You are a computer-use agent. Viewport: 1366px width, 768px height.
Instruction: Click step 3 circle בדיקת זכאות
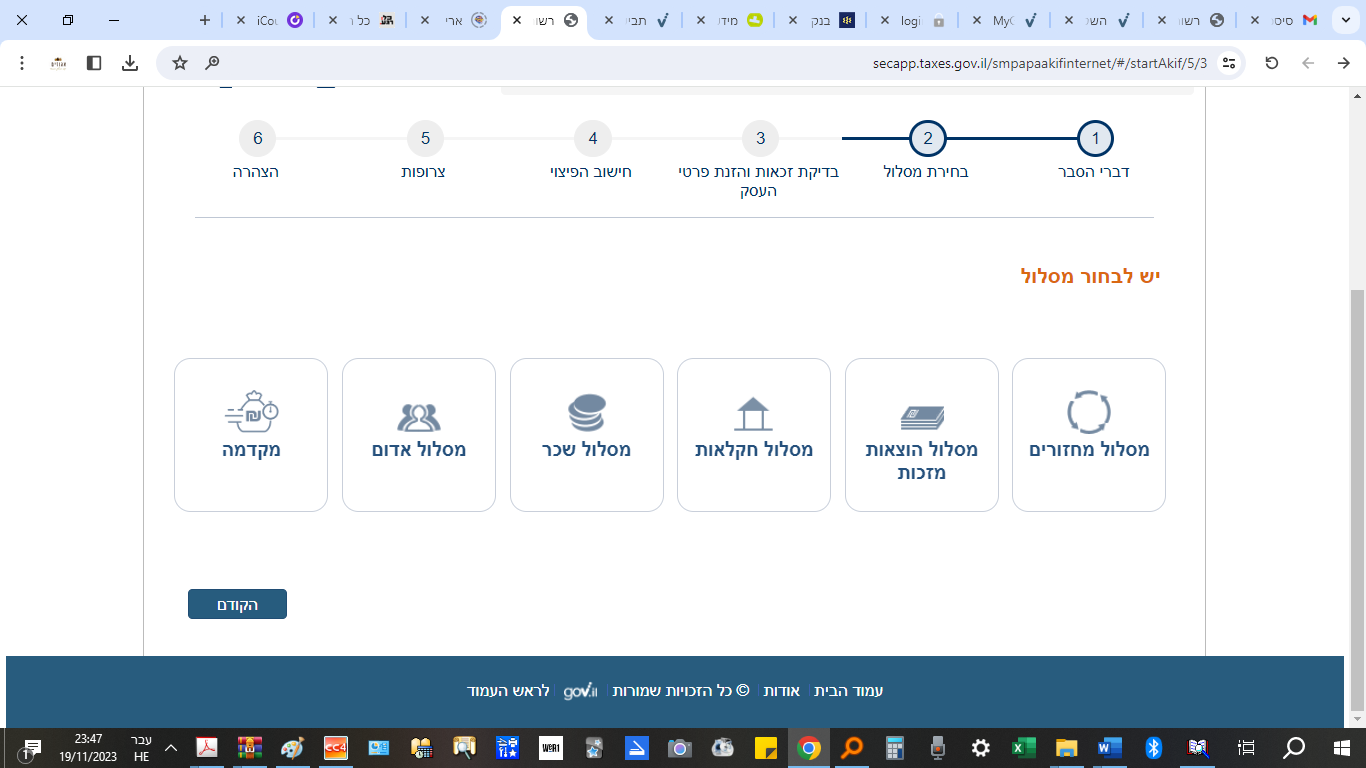tap(761, 138)
